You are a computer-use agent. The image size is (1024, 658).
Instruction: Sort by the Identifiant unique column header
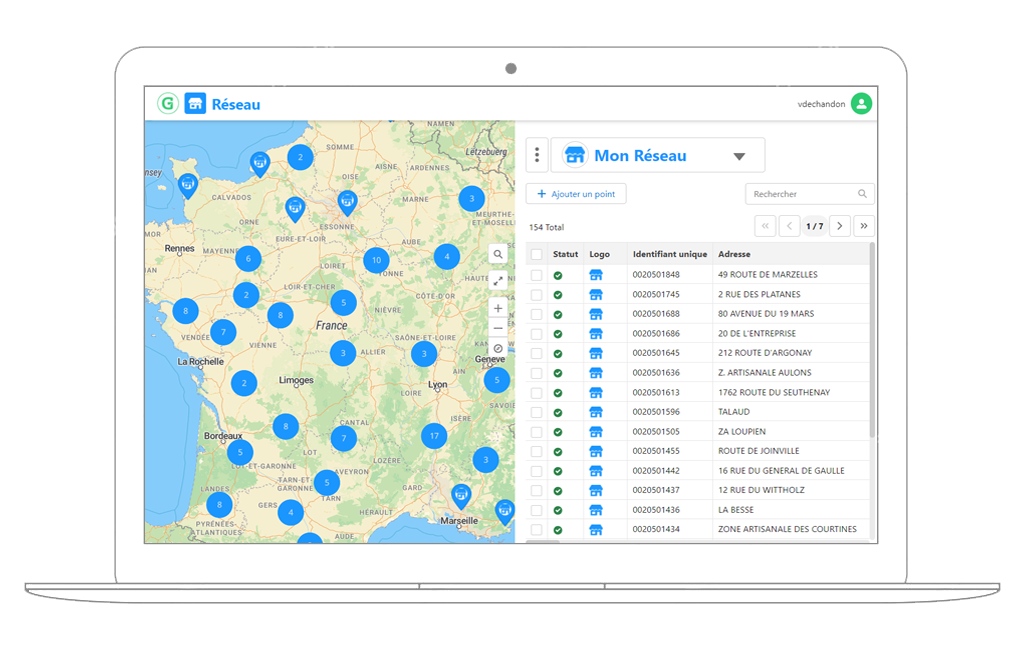669,255
